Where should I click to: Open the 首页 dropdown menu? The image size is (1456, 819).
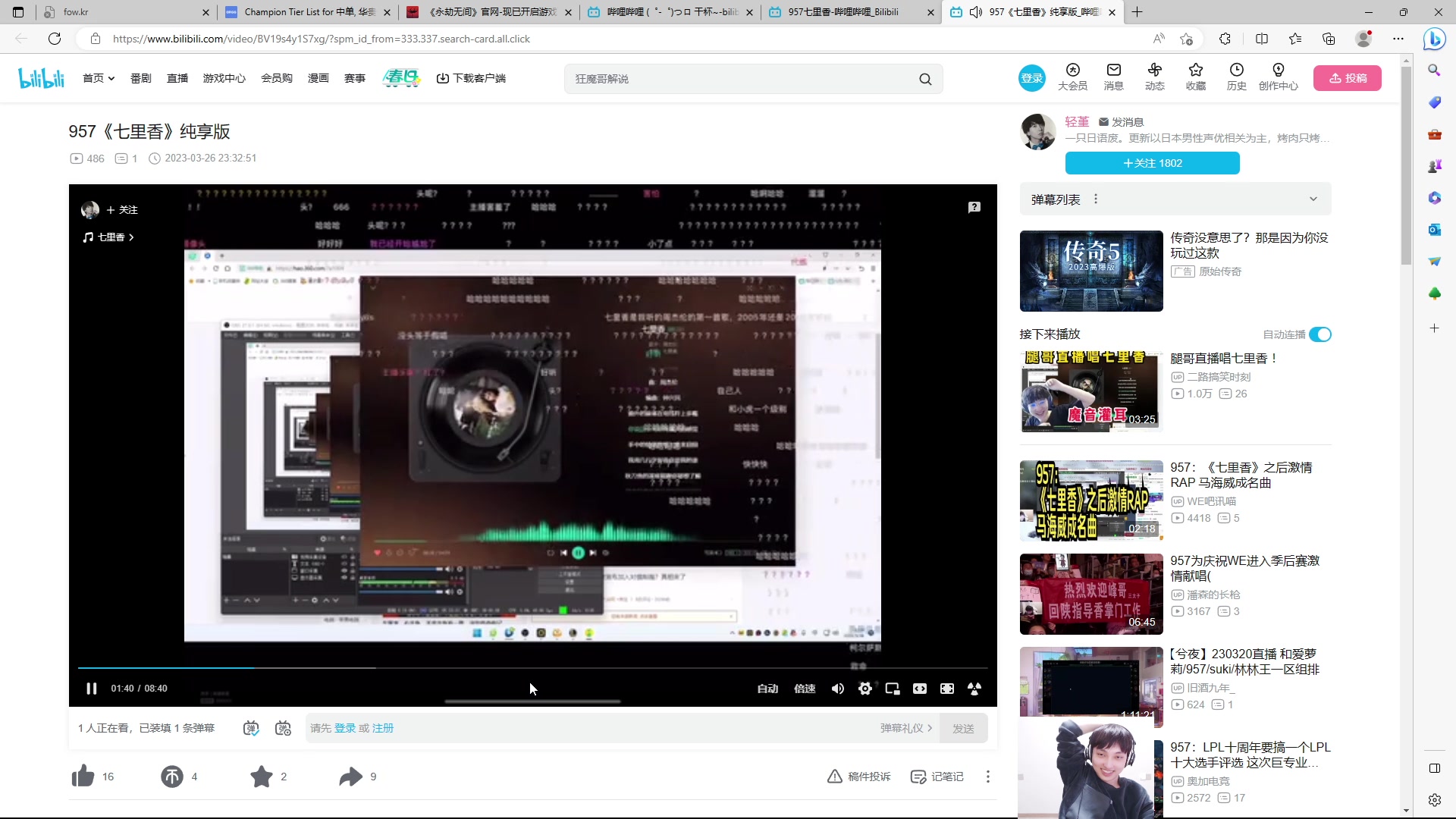pos(99,78)
